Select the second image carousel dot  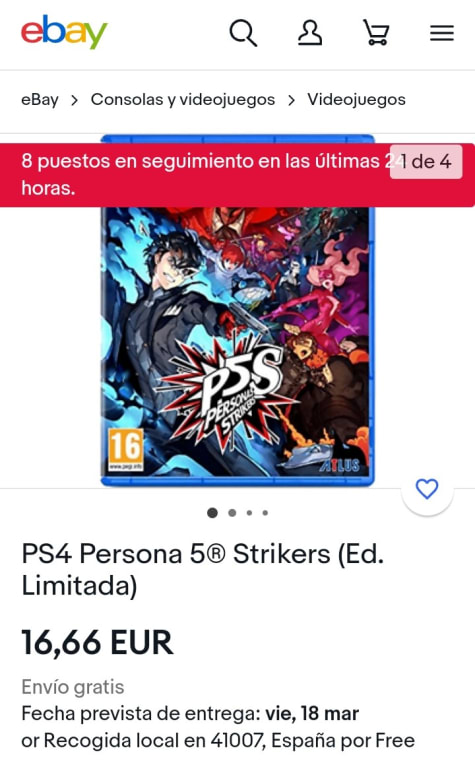(232, 513)
